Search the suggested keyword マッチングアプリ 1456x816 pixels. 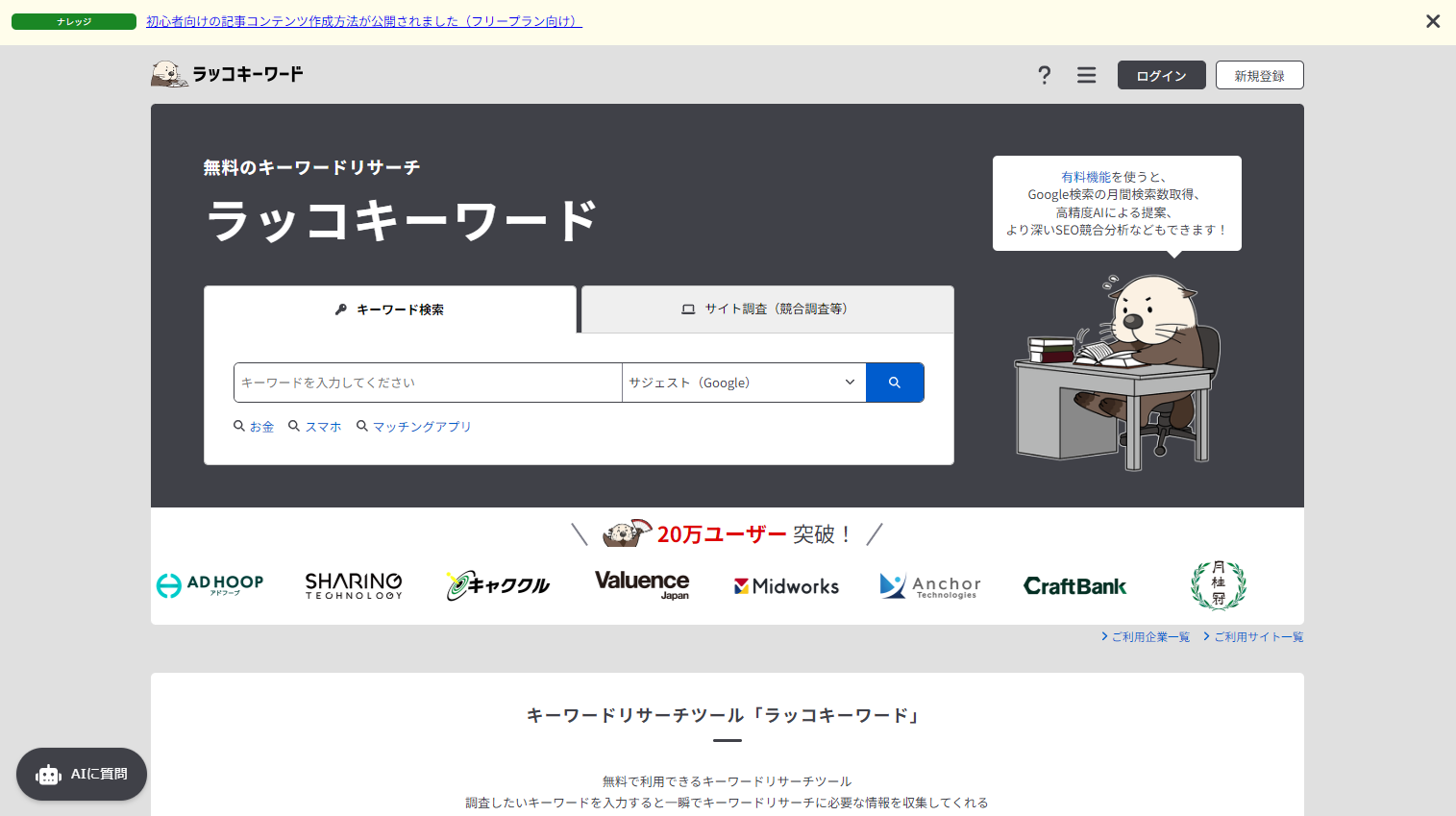pos(422,427)
